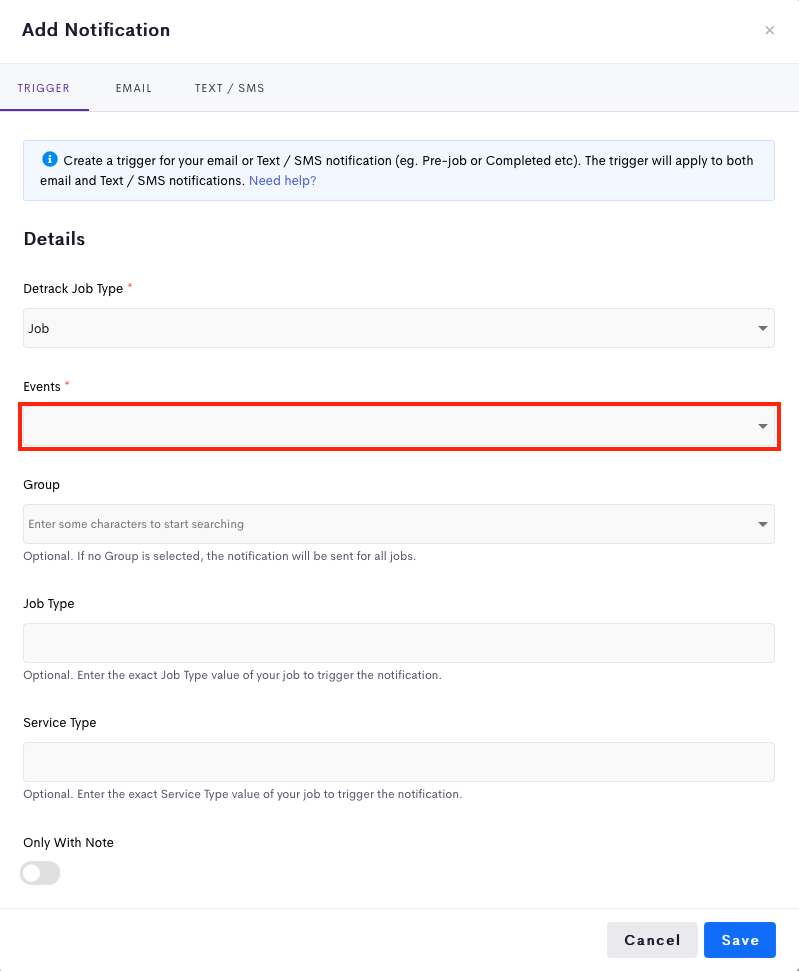The width and height of the screenshot is (799, 971).
Task: Click the Only With Note label
Action: [x=69, y=843]
